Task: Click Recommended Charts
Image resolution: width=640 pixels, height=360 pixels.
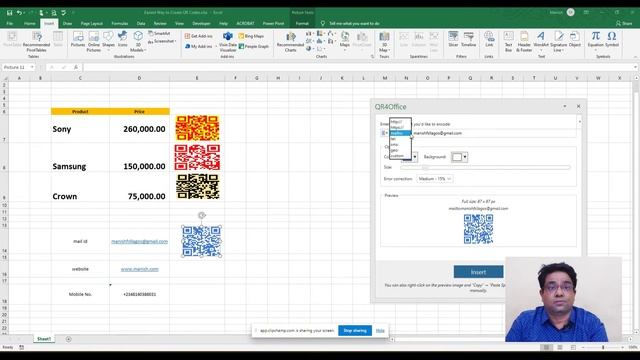Action: pos(290,42)
